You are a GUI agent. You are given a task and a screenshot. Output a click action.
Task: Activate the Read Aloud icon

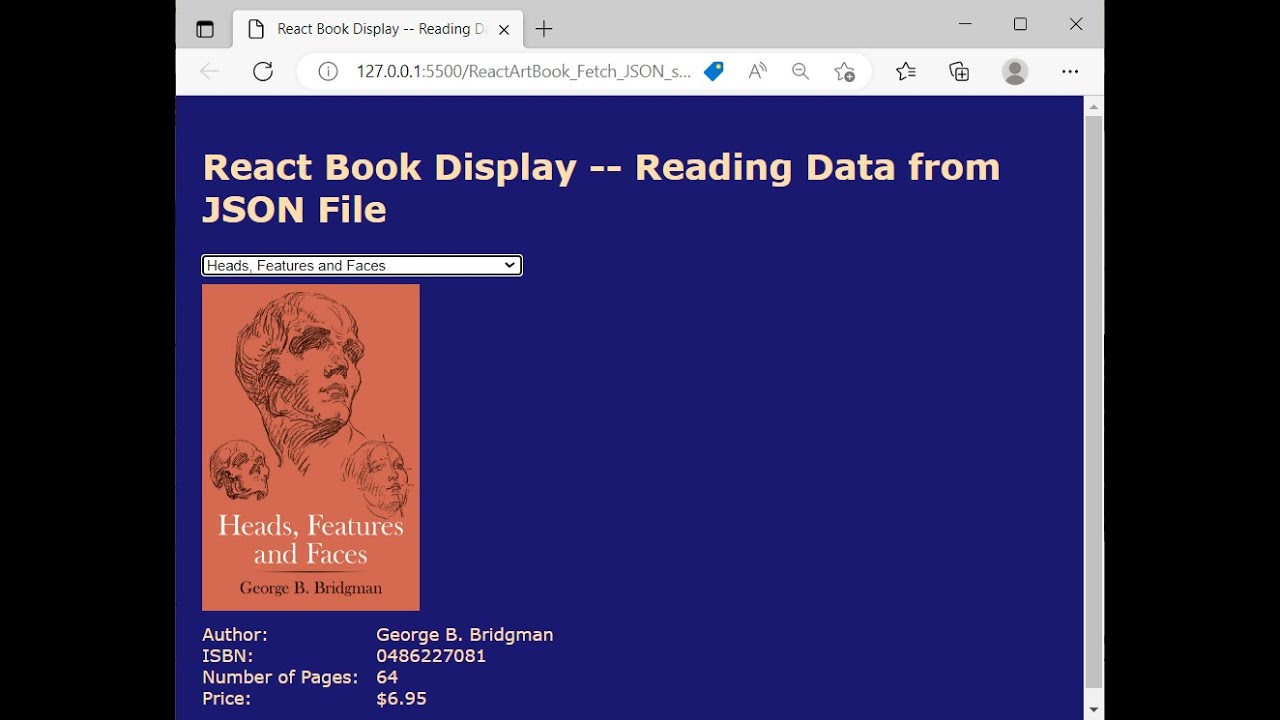click(757, 71)
